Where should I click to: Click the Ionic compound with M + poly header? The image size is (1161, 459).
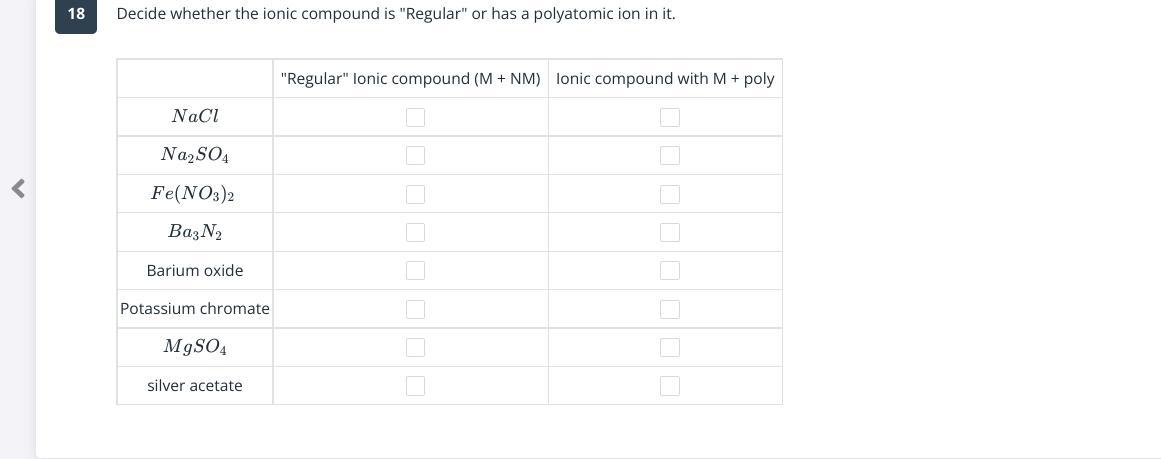[665, 79]
